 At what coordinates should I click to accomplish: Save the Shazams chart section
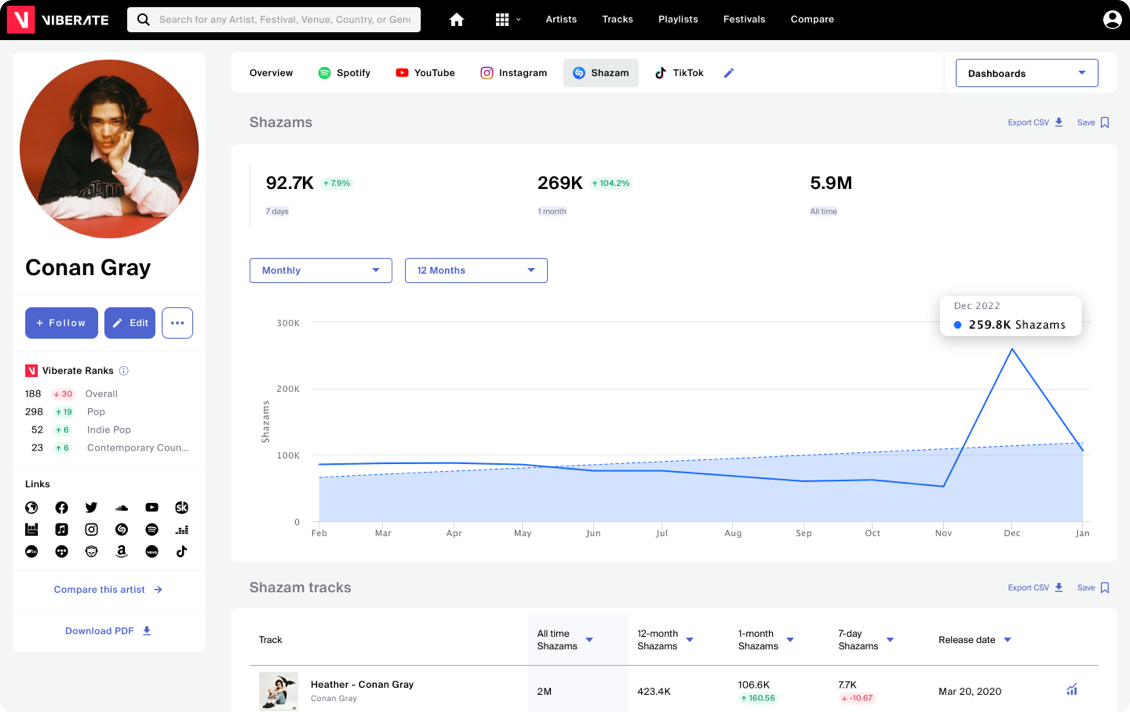(1093, 123)
